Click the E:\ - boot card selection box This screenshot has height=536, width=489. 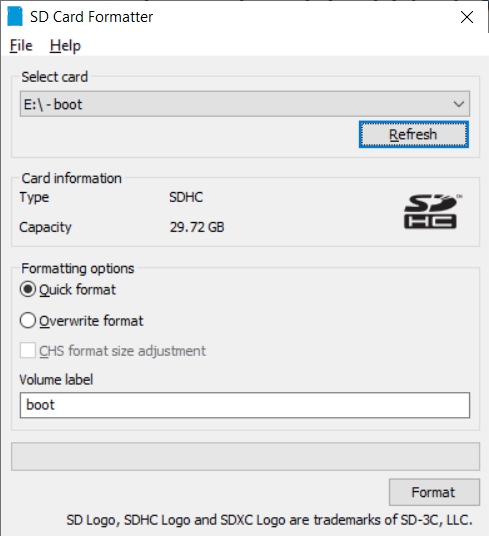click(245, 104)
